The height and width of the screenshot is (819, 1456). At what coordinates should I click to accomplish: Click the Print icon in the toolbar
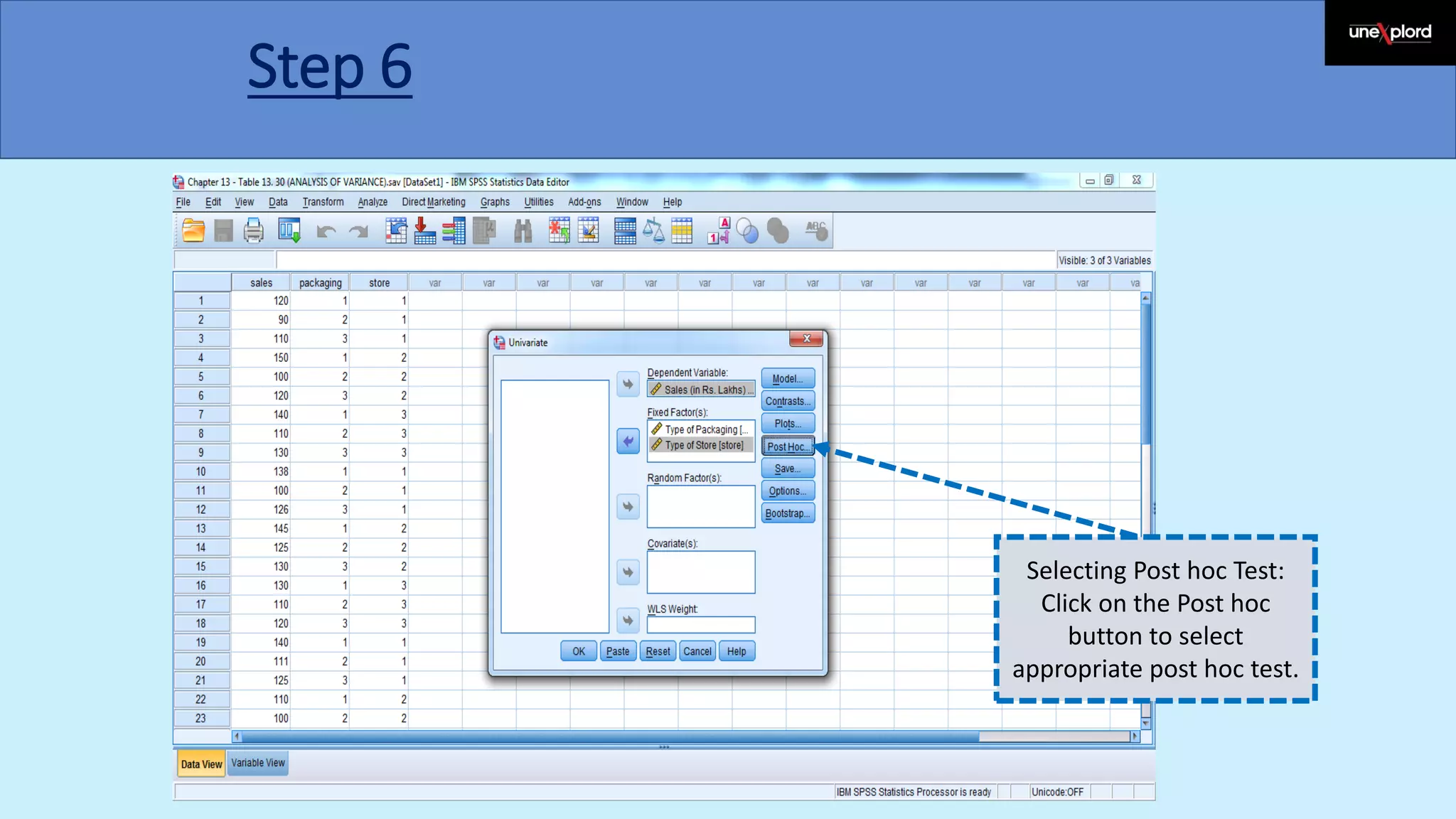[x=254, y=231]
